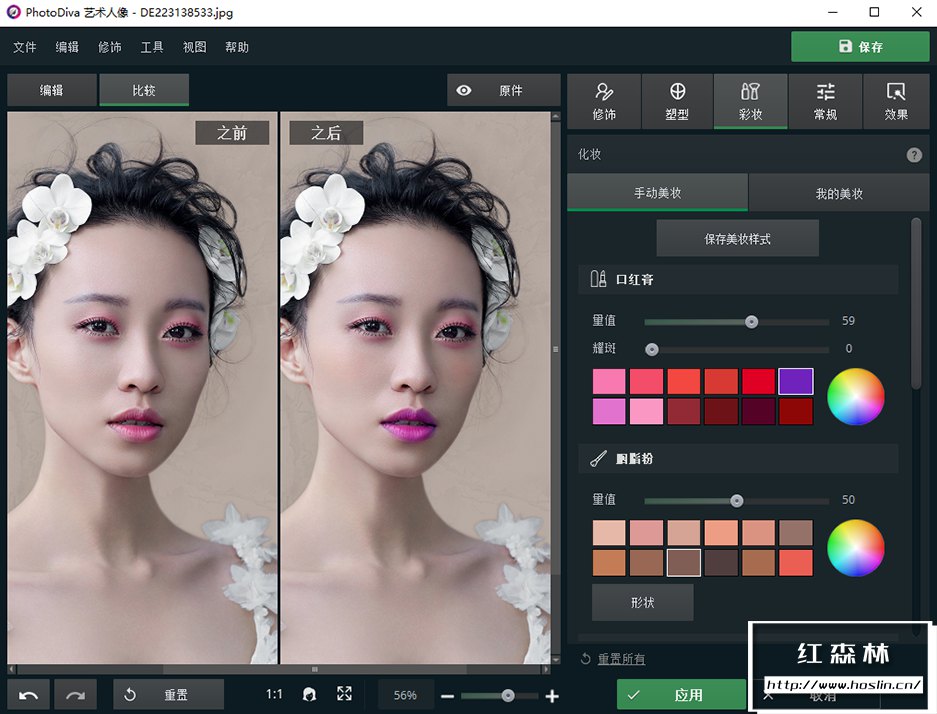Click the 重置所有 reset all link
Image resolution: width=937 pixels, height=714 pixels.
click(x=621, y=659)
